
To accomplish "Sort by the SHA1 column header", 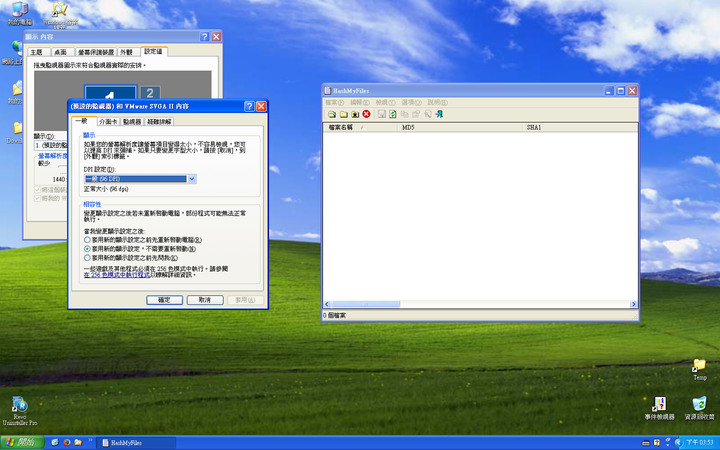I will click(580, 127).
